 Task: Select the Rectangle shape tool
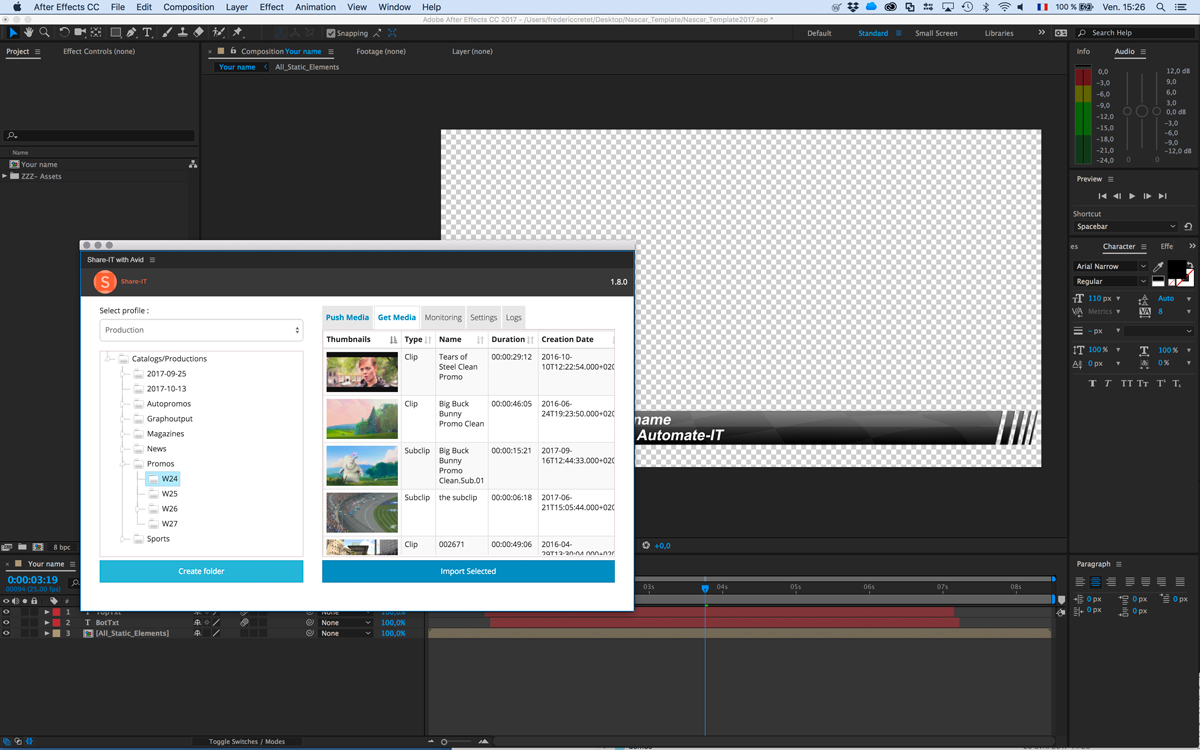point(116,33)
